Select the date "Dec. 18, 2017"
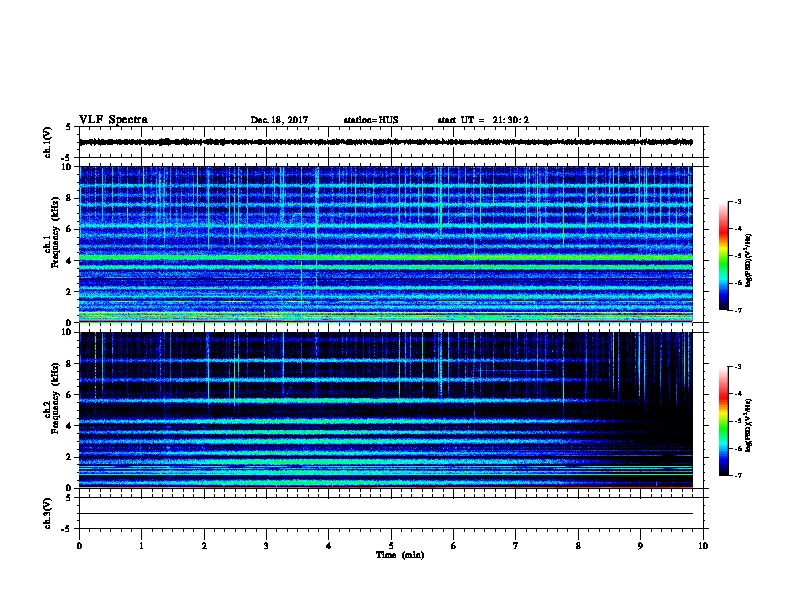The height and width of the screenshot is (612, 792). click(279, 120)
